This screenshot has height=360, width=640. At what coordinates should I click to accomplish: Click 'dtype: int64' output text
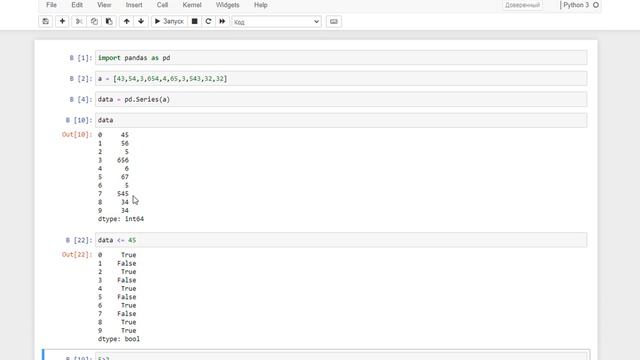[121, 219]
